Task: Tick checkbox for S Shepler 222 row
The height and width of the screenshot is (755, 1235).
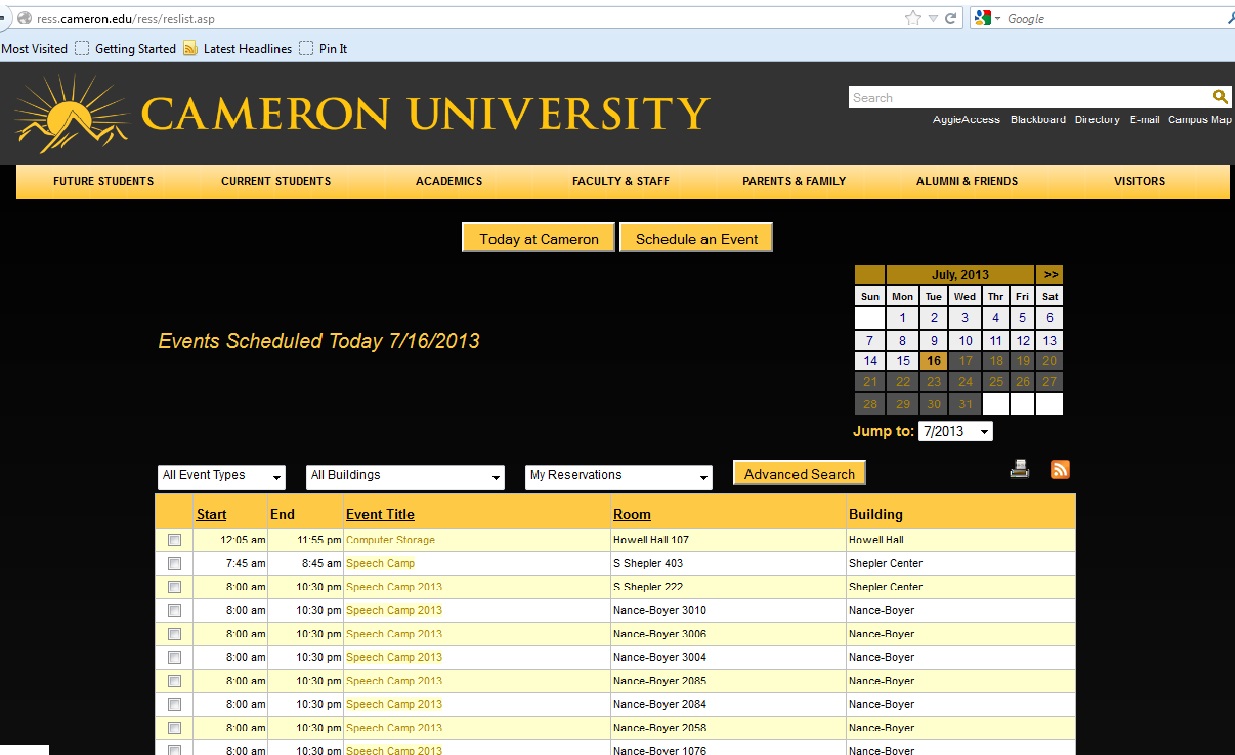Action: click(x=174, y=587)
